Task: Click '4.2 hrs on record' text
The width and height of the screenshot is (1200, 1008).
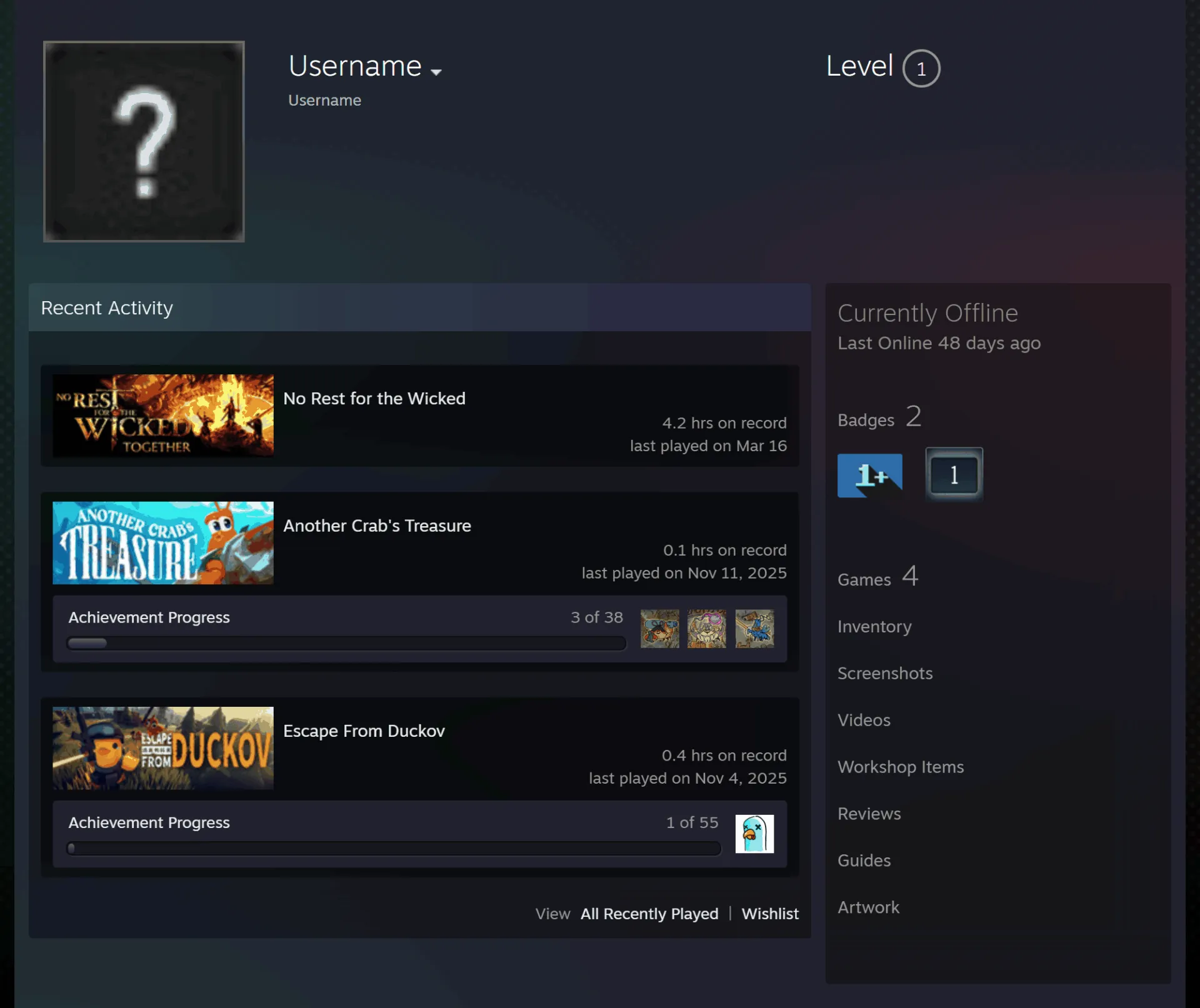Action: click(724, 423)
